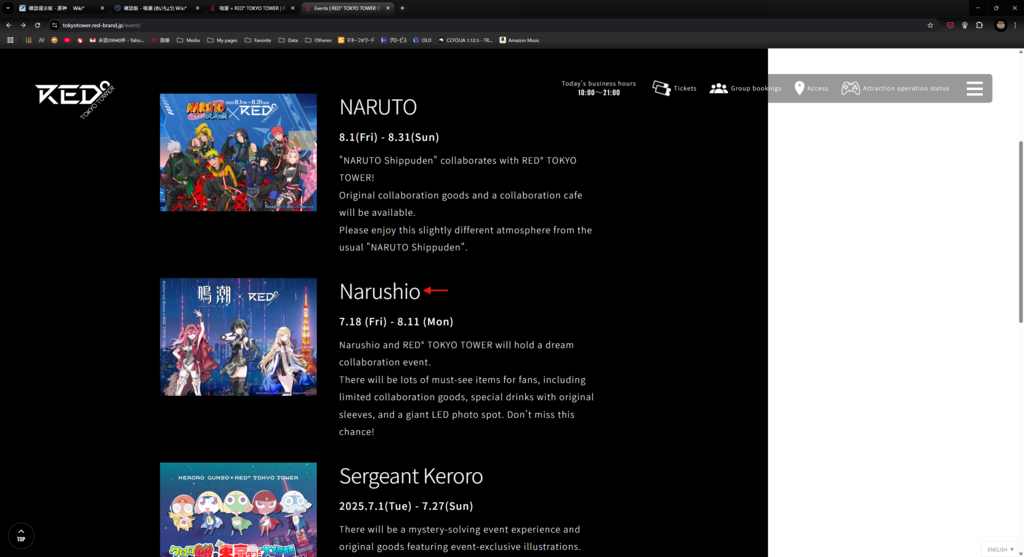Click the date 8.1(Fri) - 8.31(Sun)
This screenshot has height=557, width=1024.
pos(389,137)
